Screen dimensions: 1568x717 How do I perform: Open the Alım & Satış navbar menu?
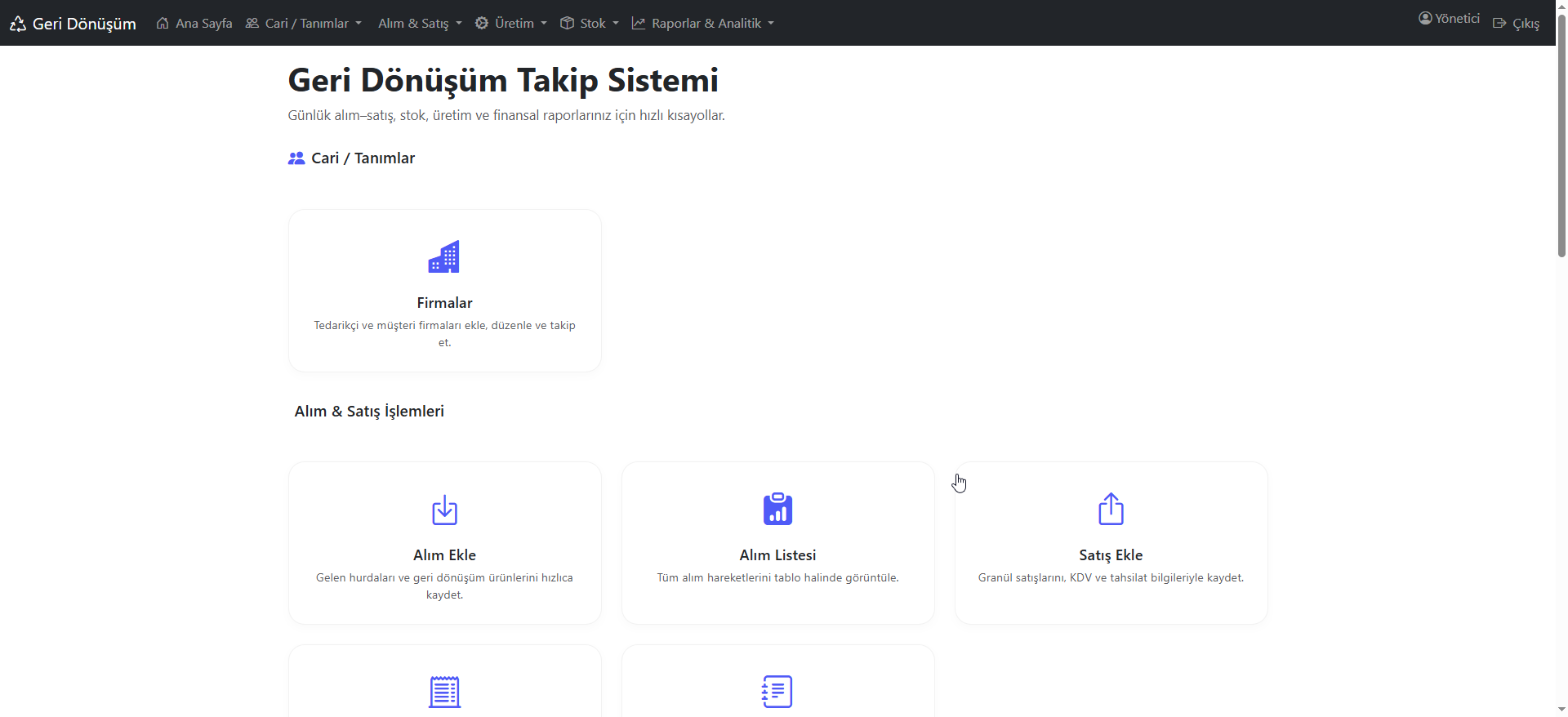[x=420, y=23]
